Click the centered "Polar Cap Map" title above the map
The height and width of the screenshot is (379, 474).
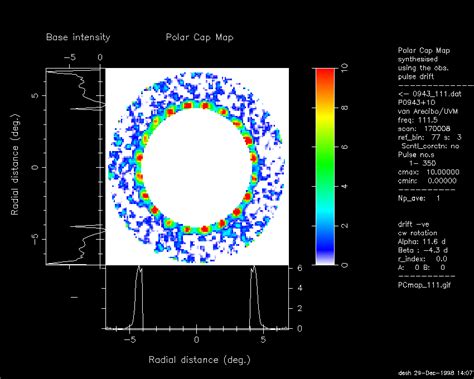coord(199,37)
